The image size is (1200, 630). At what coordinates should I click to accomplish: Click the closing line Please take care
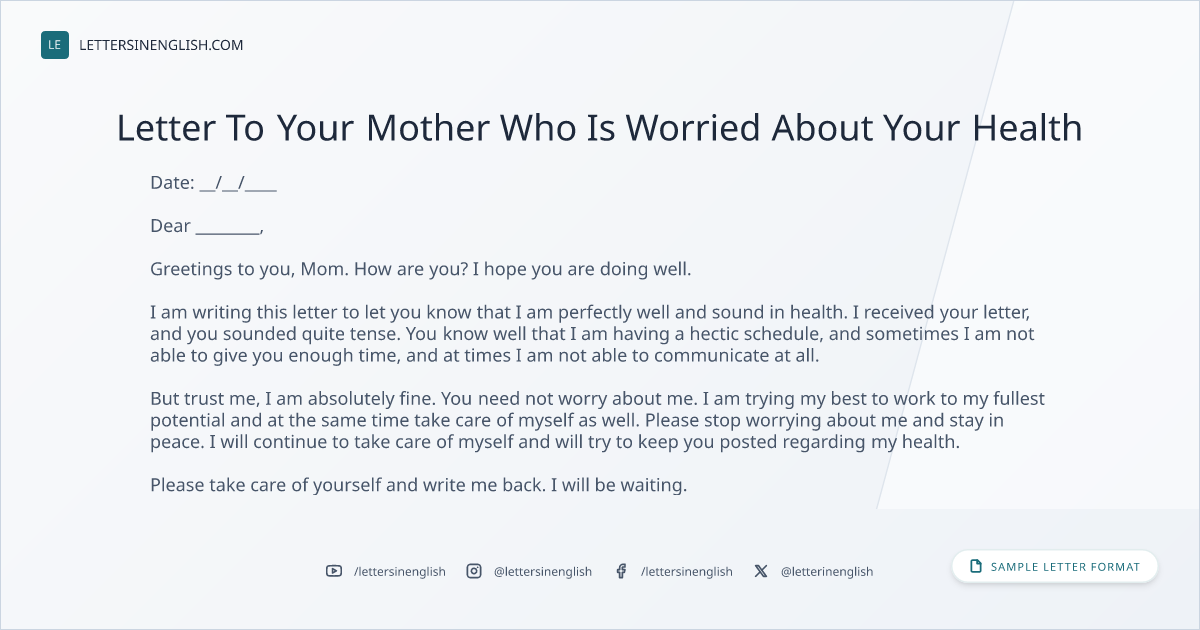tap(419, 486)
